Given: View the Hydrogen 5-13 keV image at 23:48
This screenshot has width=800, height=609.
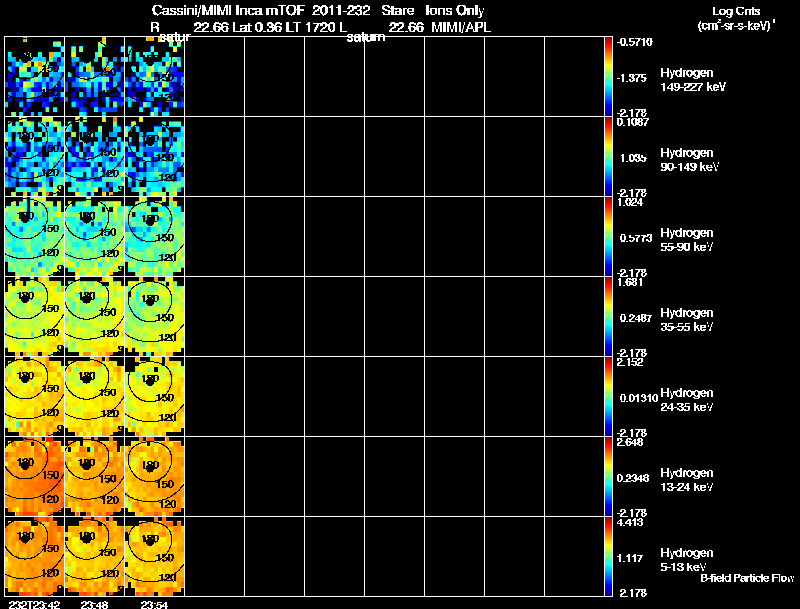Looking at the screenshot, I should pyautogui.click(x=95, y=556).
